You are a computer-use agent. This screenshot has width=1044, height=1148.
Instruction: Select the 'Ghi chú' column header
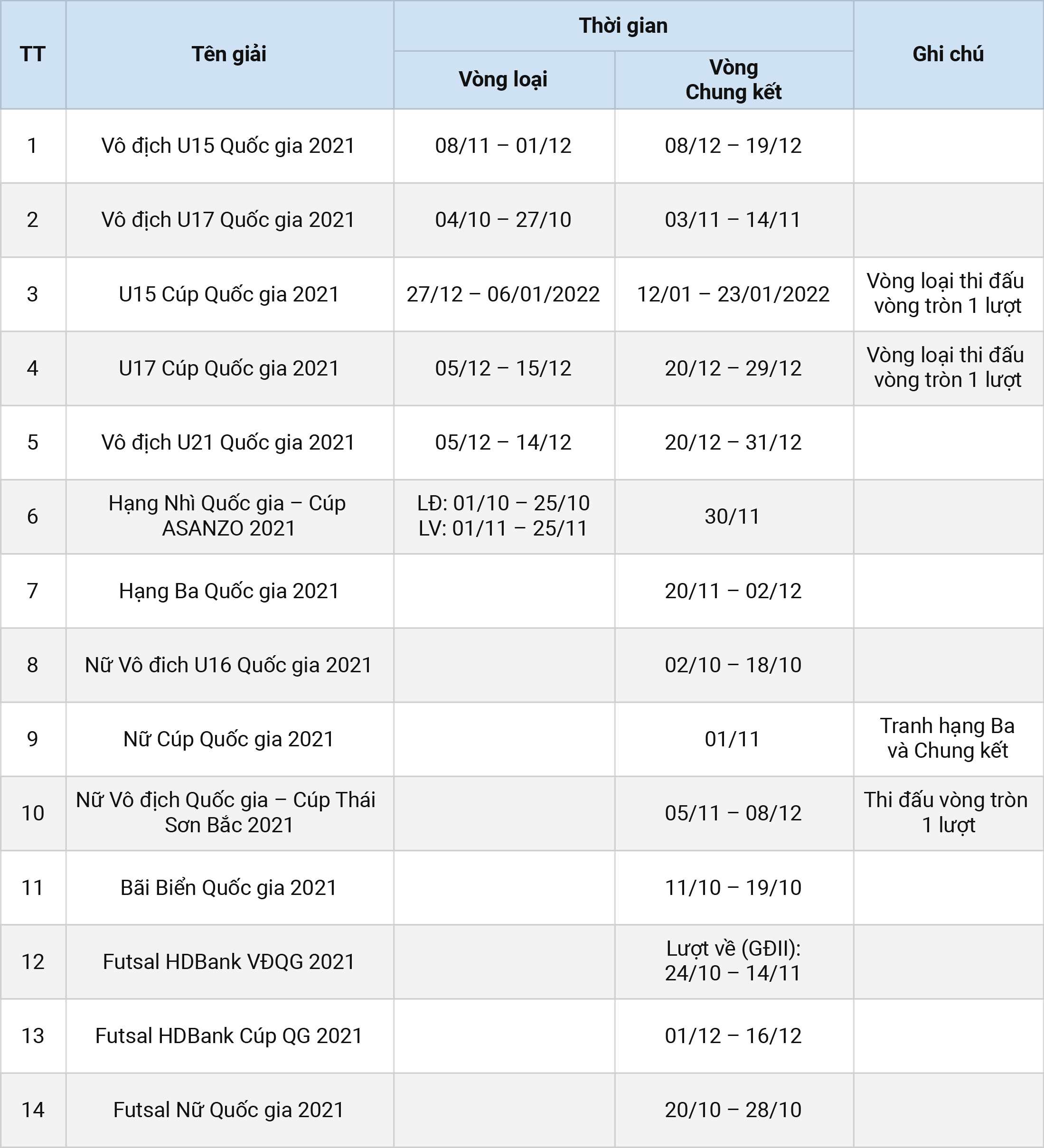948,54
